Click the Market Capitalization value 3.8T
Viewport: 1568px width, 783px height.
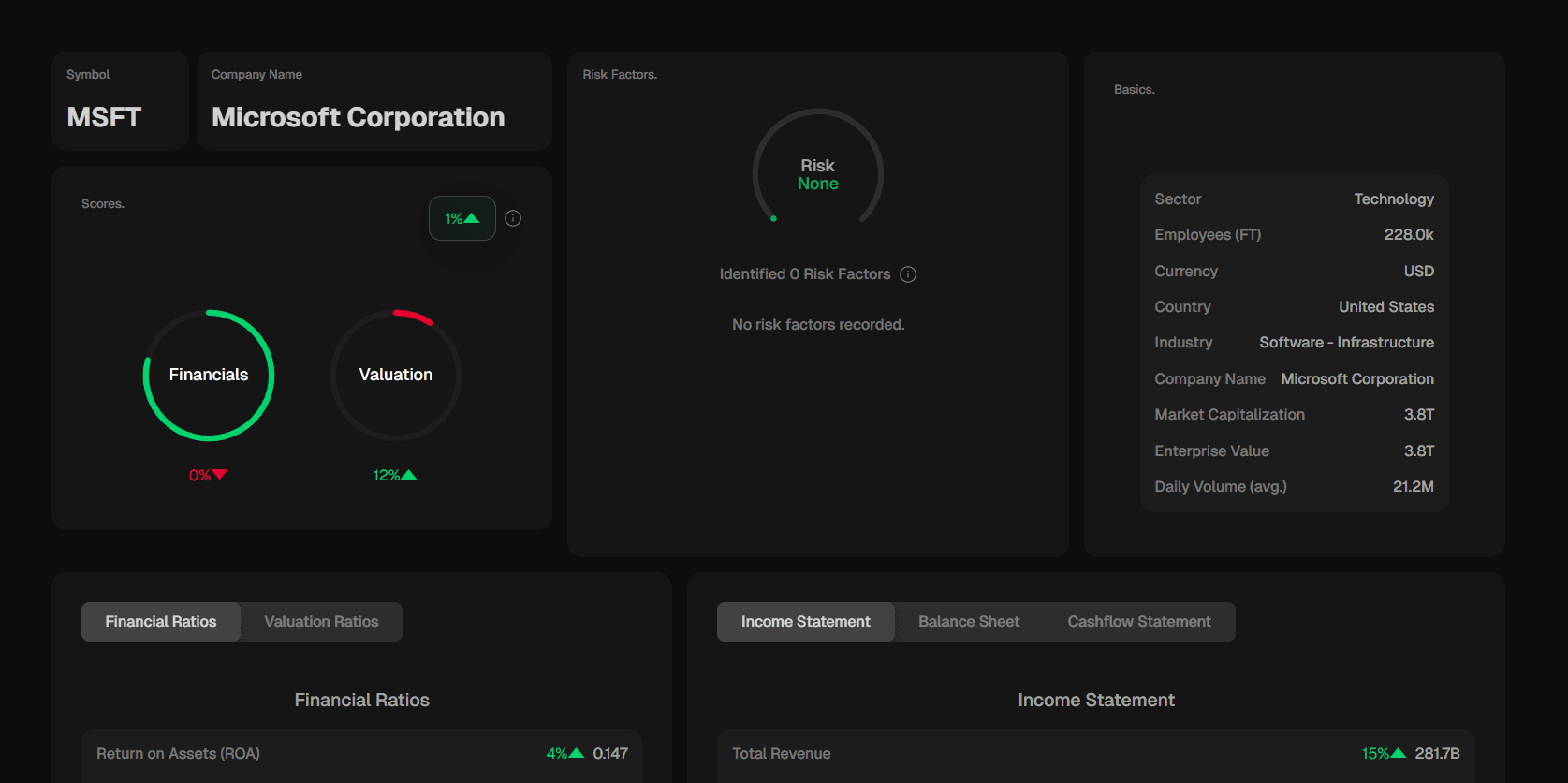(1419, 415)
